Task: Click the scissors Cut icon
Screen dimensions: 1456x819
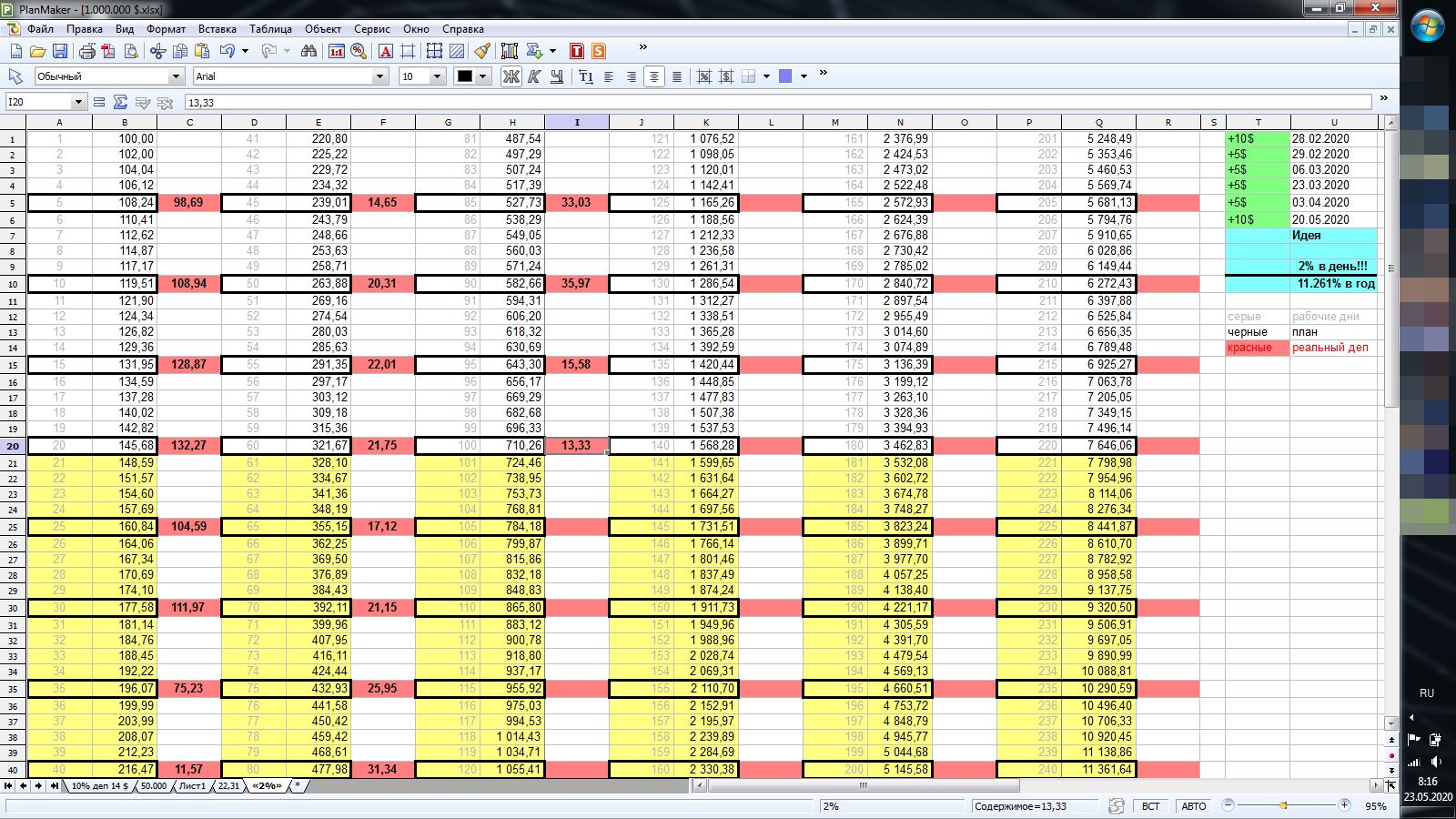Action: click(157, 51)
